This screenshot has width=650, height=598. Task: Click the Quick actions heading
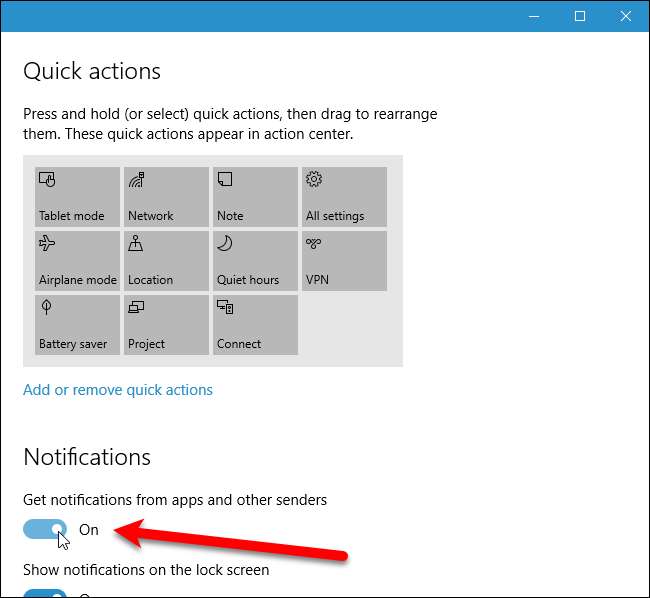[x=92, y=71]
